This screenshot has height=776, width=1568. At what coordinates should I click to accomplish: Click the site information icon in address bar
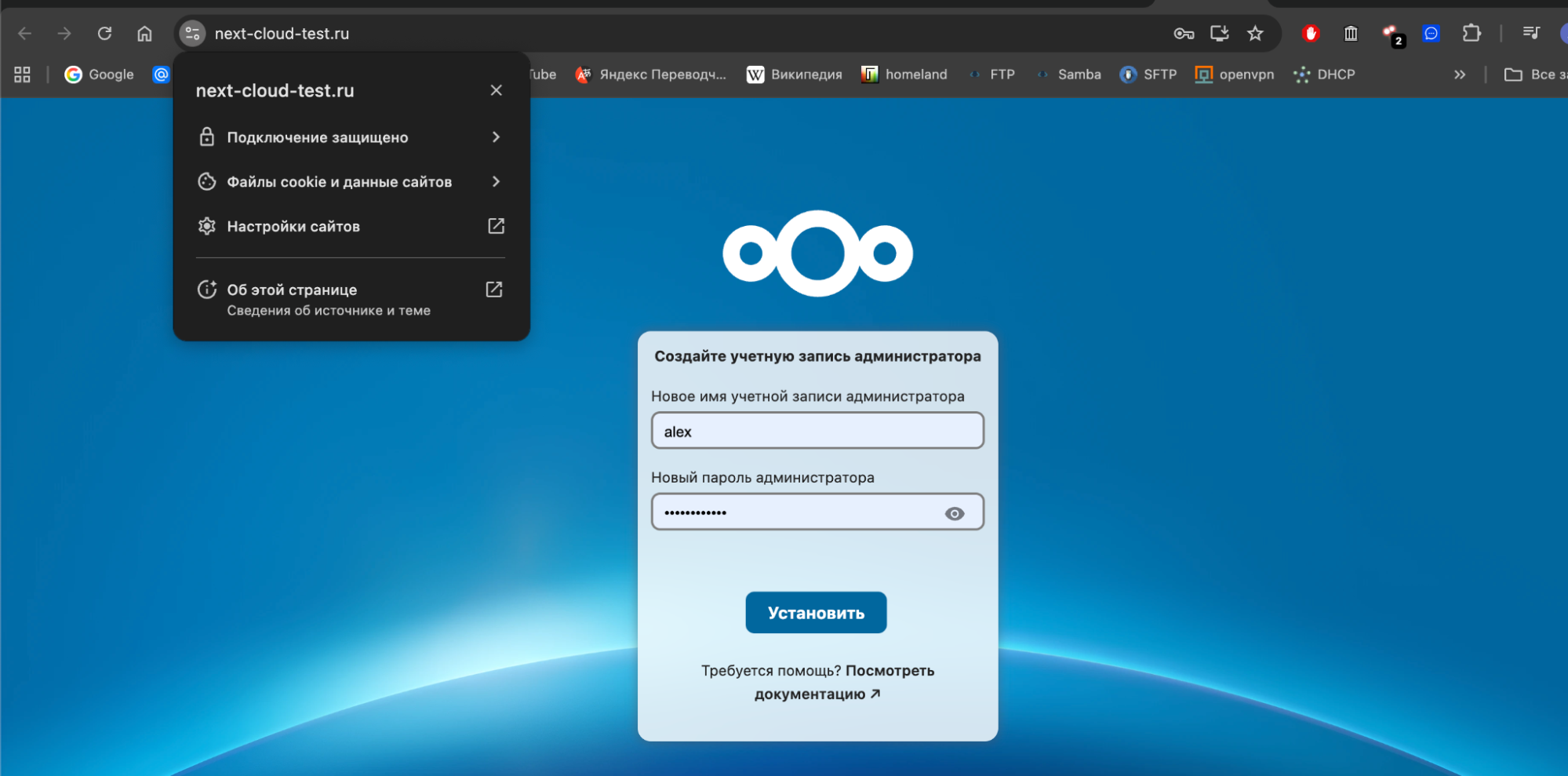coord(192,33)
